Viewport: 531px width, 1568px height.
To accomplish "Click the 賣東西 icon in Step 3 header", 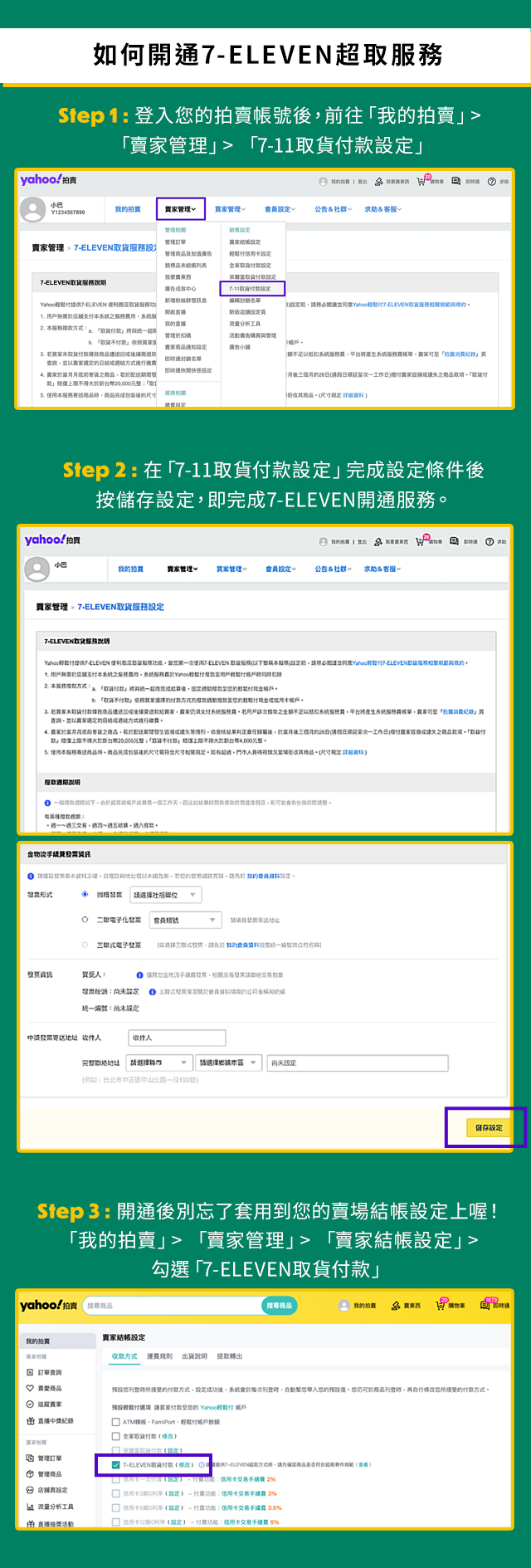I will pos(396,1306).
